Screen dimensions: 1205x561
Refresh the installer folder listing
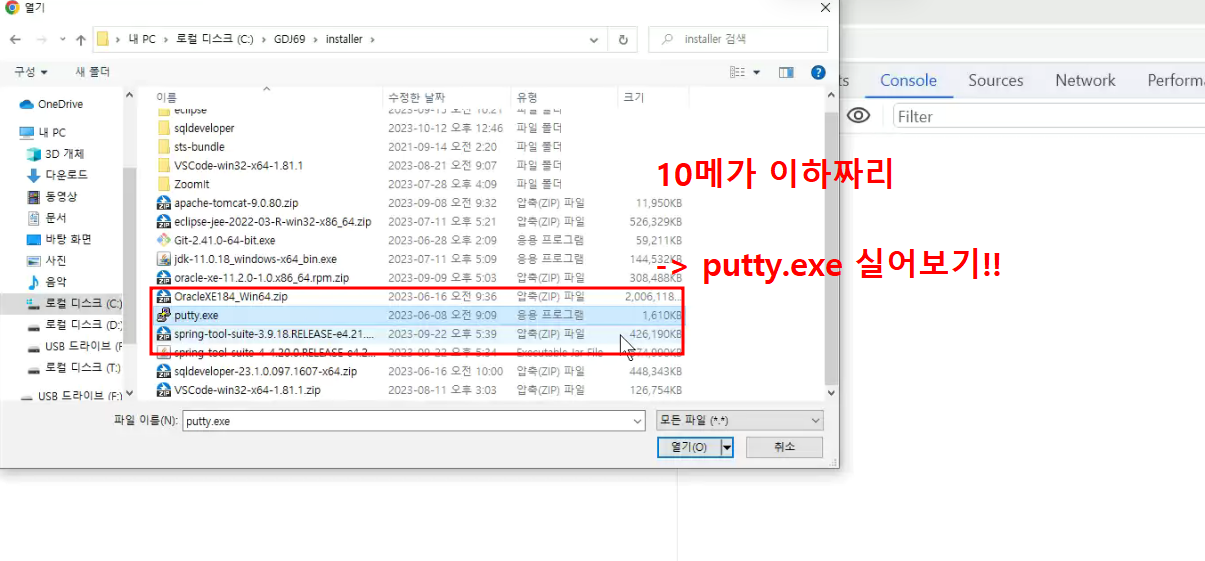pyautogui.click(x=623, y=40)
